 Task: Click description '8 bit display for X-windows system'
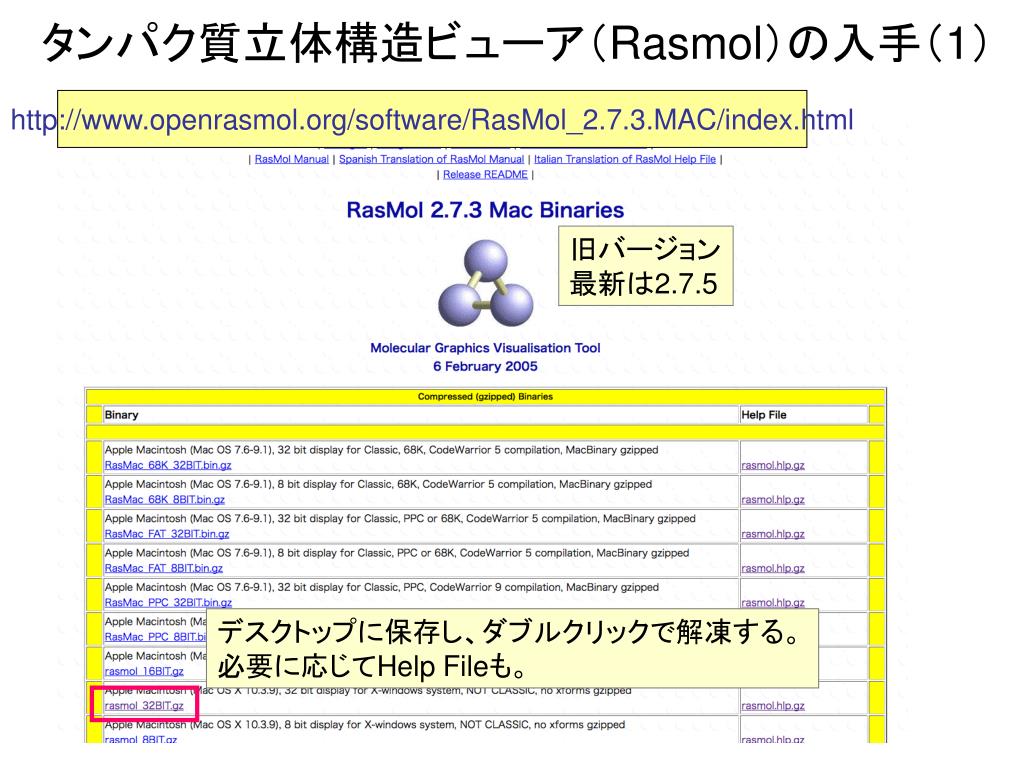click(x=364, y=725)
